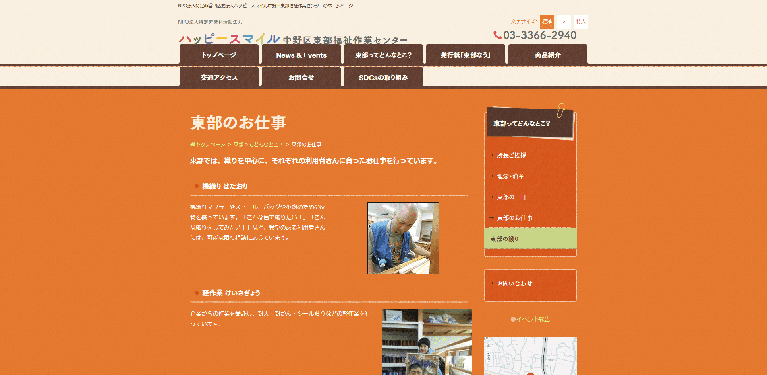Open the SDGsの取り組み navigation tab
This screenshot has height=375, width=767.
pos(384,77)
